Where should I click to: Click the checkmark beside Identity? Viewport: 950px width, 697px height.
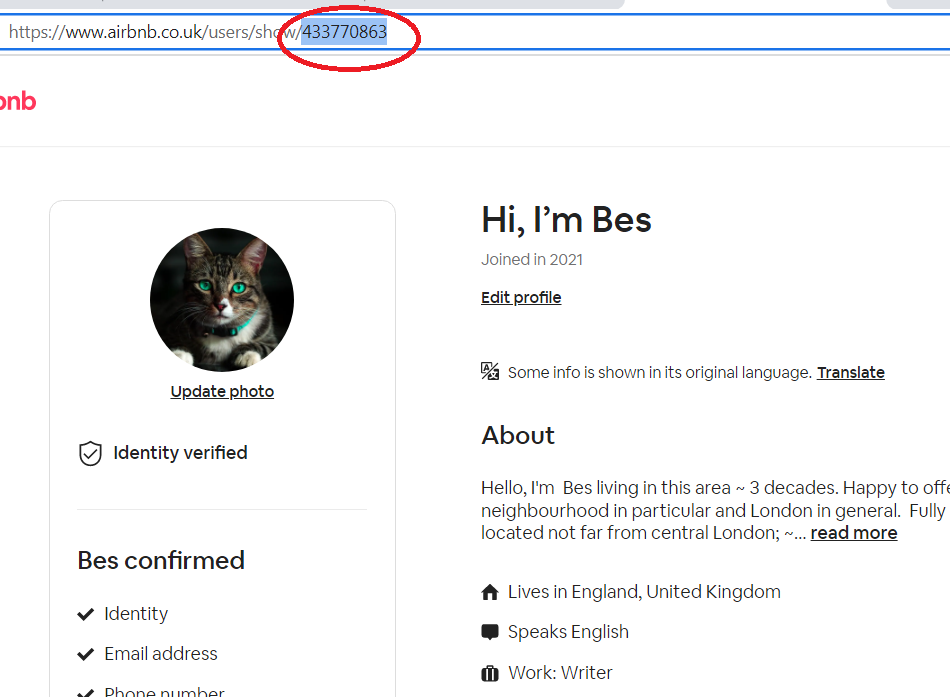[85, 613]
